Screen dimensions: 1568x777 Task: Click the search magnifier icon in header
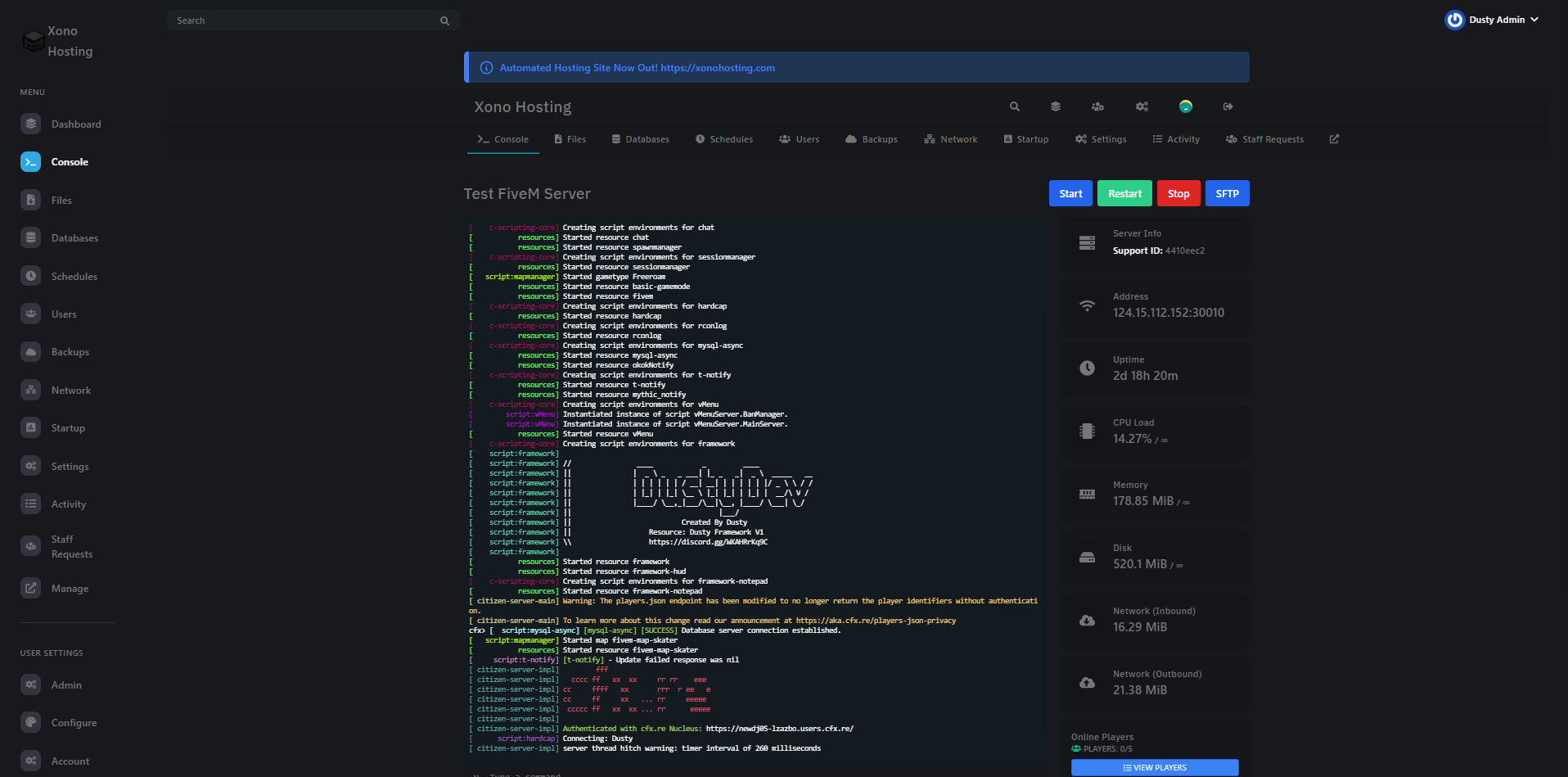[1014, 106]
